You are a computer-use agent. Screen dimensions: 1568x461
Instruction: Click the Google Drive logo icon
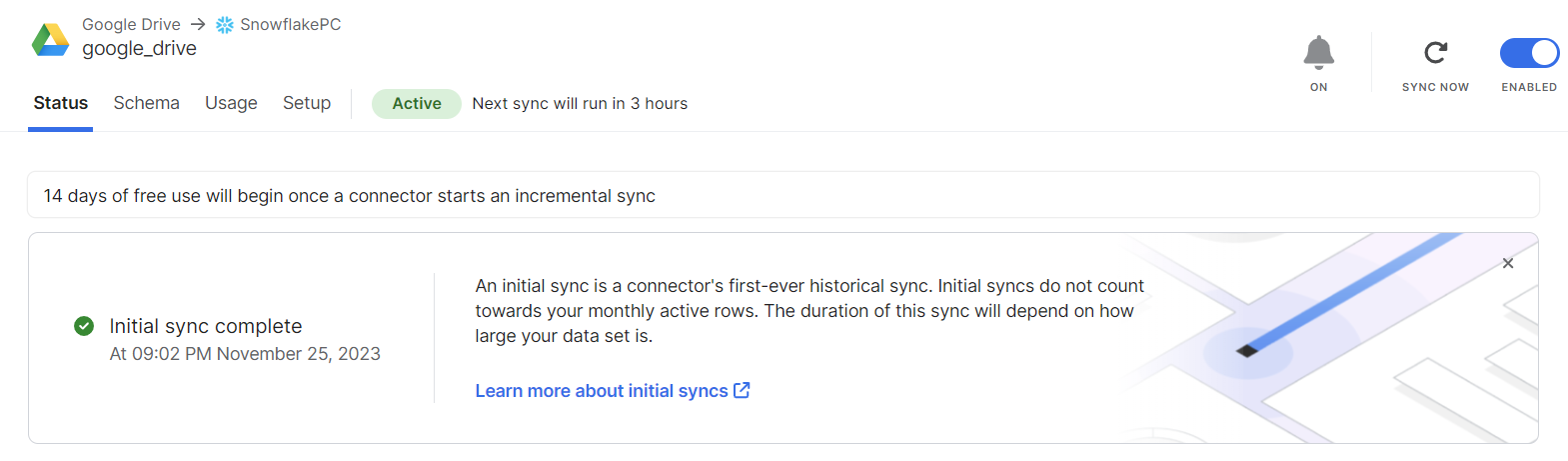50,39
